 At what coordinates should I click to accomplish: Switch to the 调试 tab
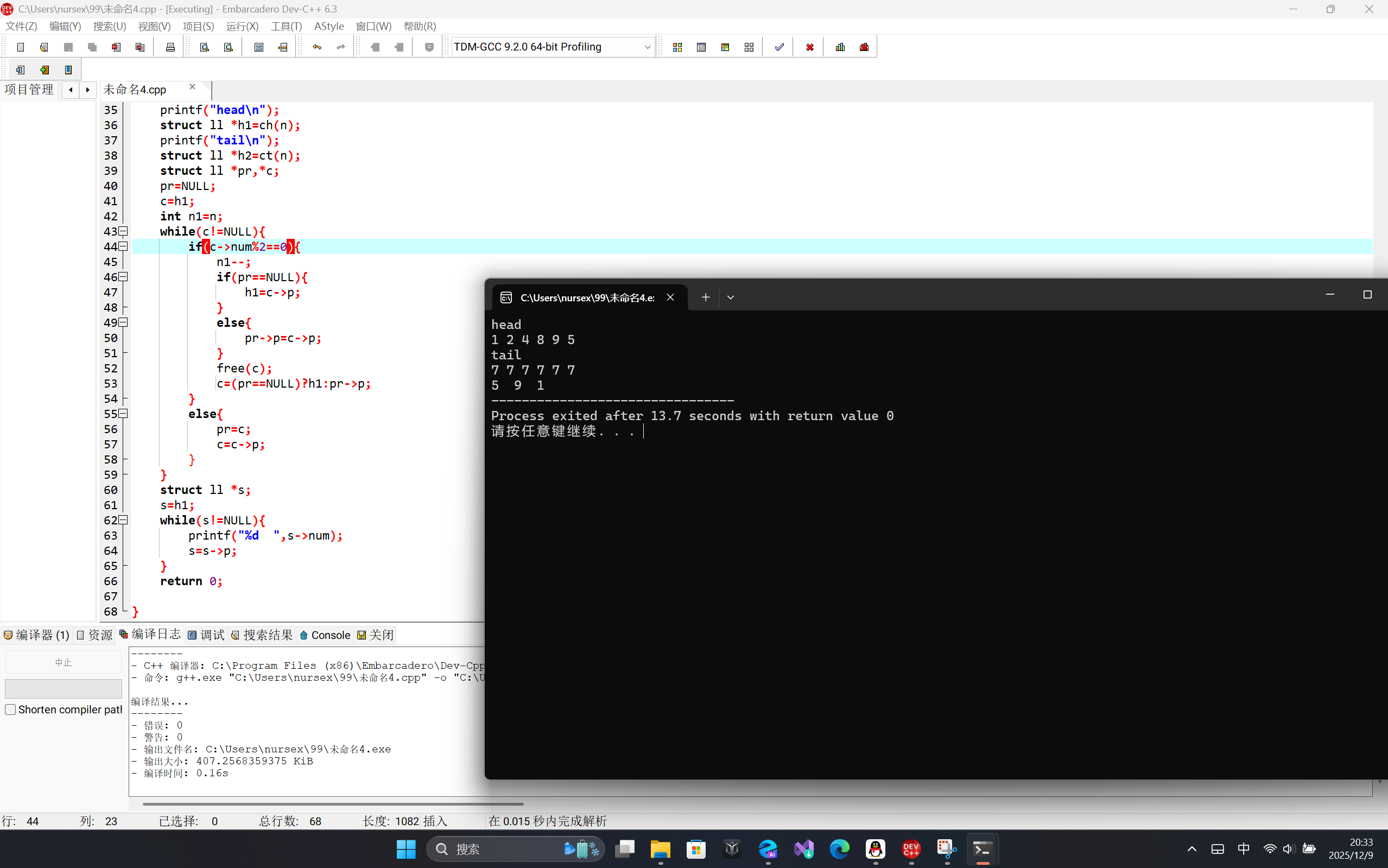click(x=206, y=635)
